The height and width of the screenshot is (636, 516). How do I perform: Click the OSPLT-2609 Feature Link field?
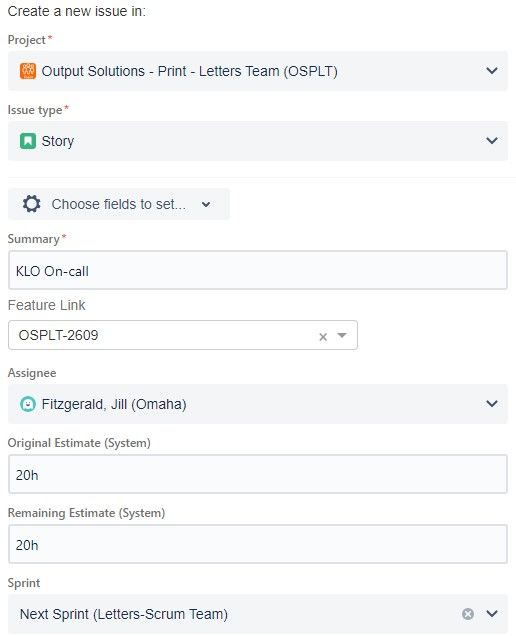pyautogui.click(x=183, y=335)
